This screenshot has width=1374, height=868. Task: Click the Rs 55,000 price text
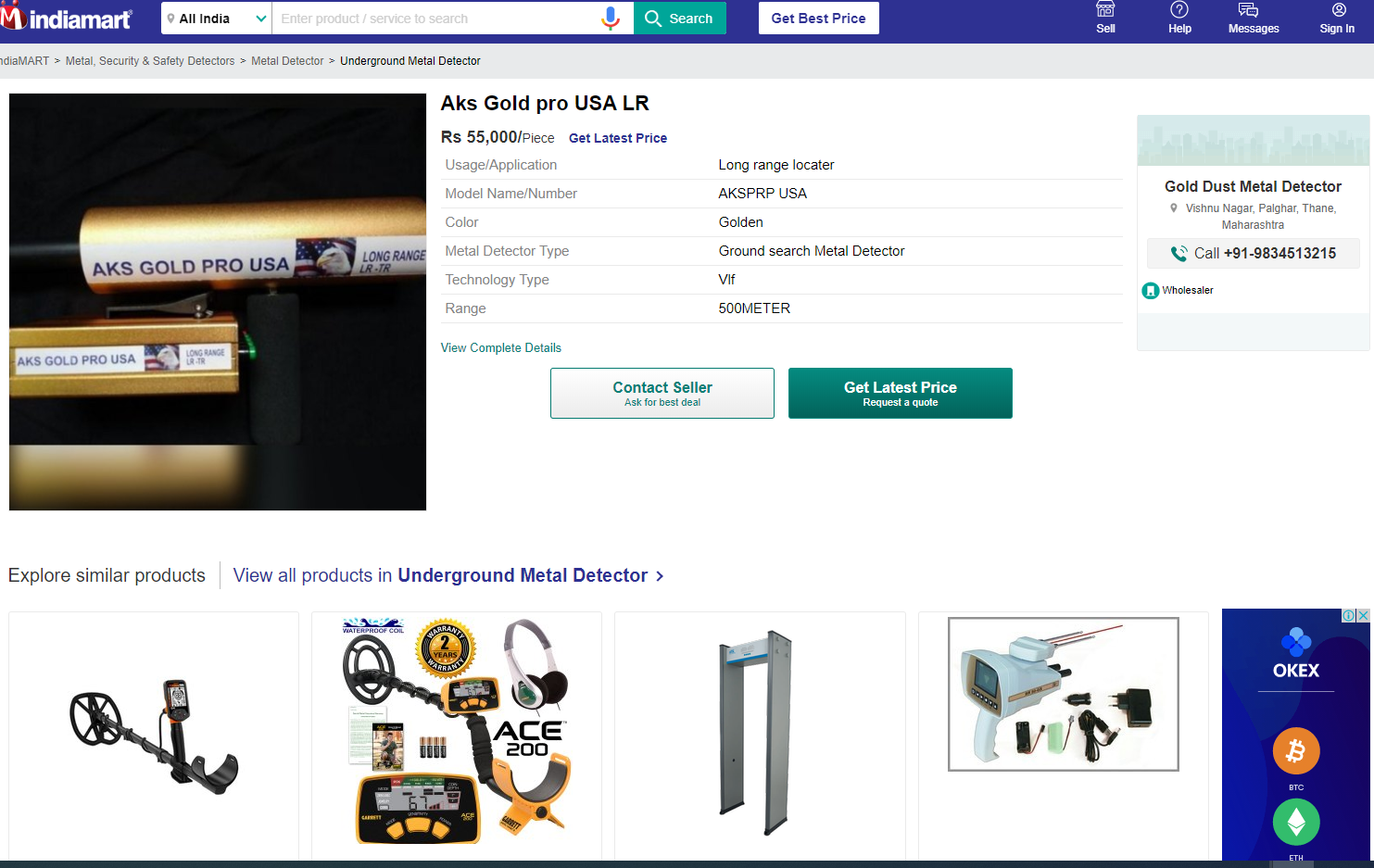pos(480,137)
